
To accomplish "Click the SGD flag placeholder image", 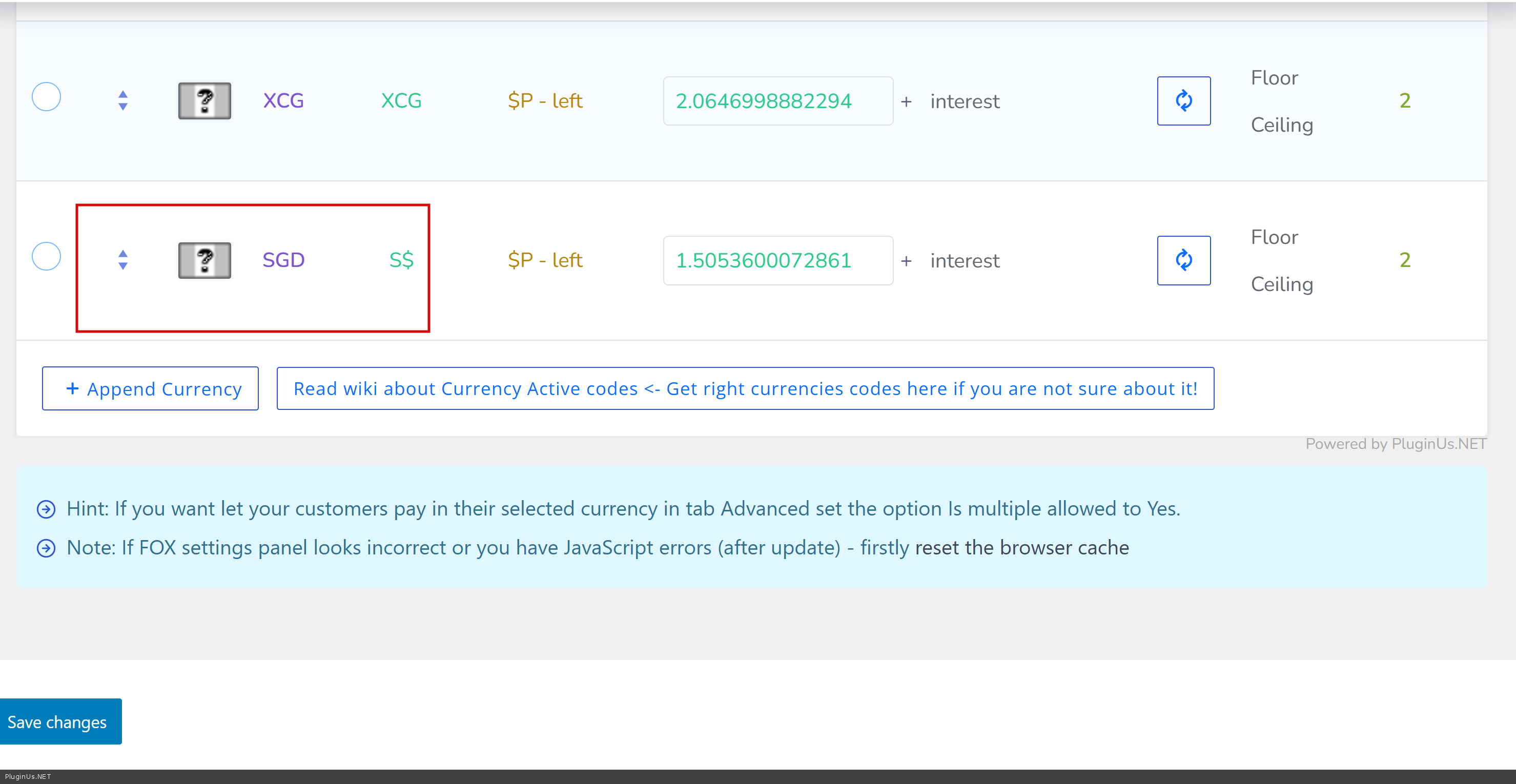I will click(x=204, y=260).
